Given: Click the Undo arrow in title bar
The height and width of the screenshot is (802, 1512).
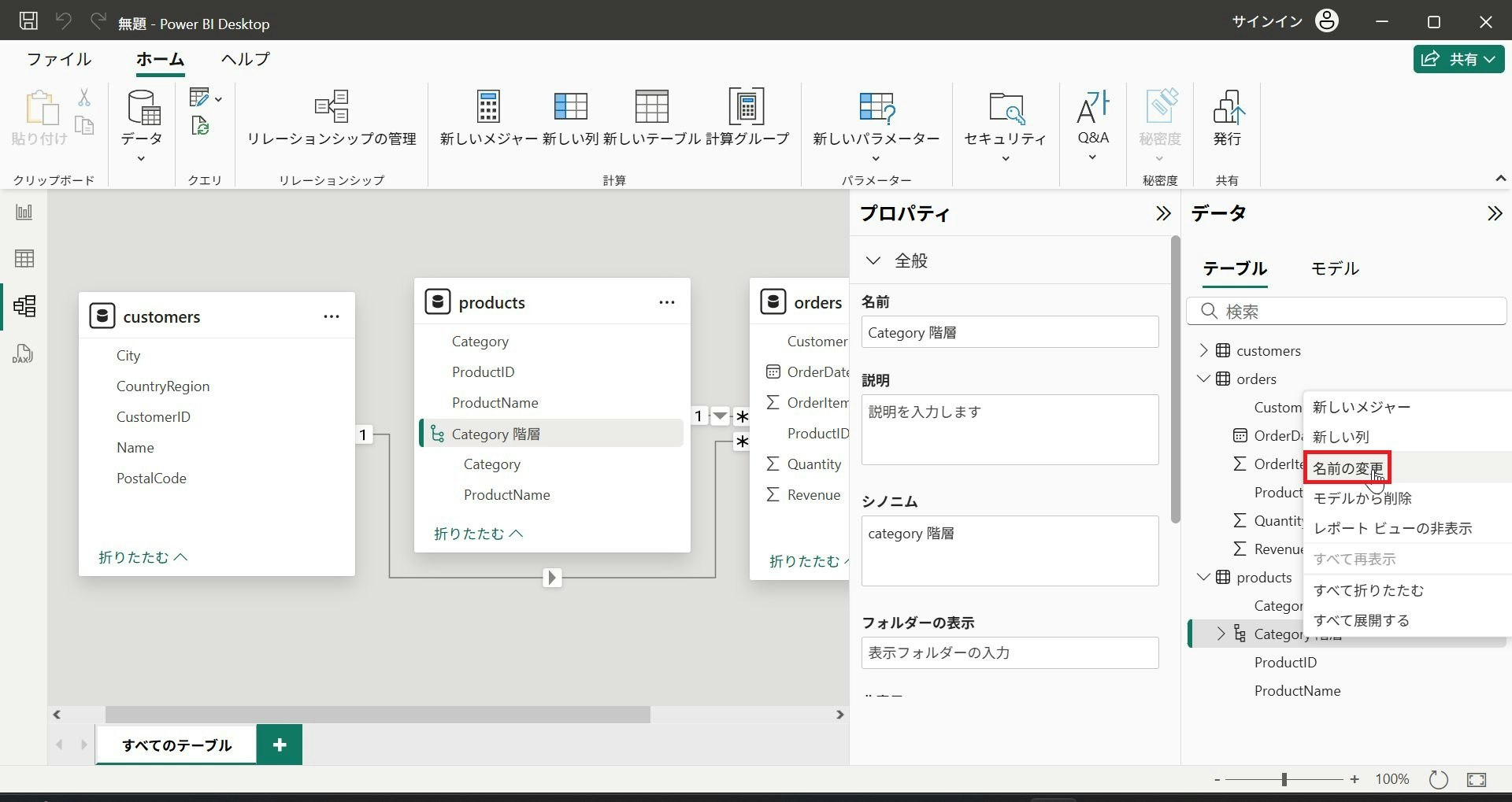Looking at the screenshot, I should tap(64, 21).
